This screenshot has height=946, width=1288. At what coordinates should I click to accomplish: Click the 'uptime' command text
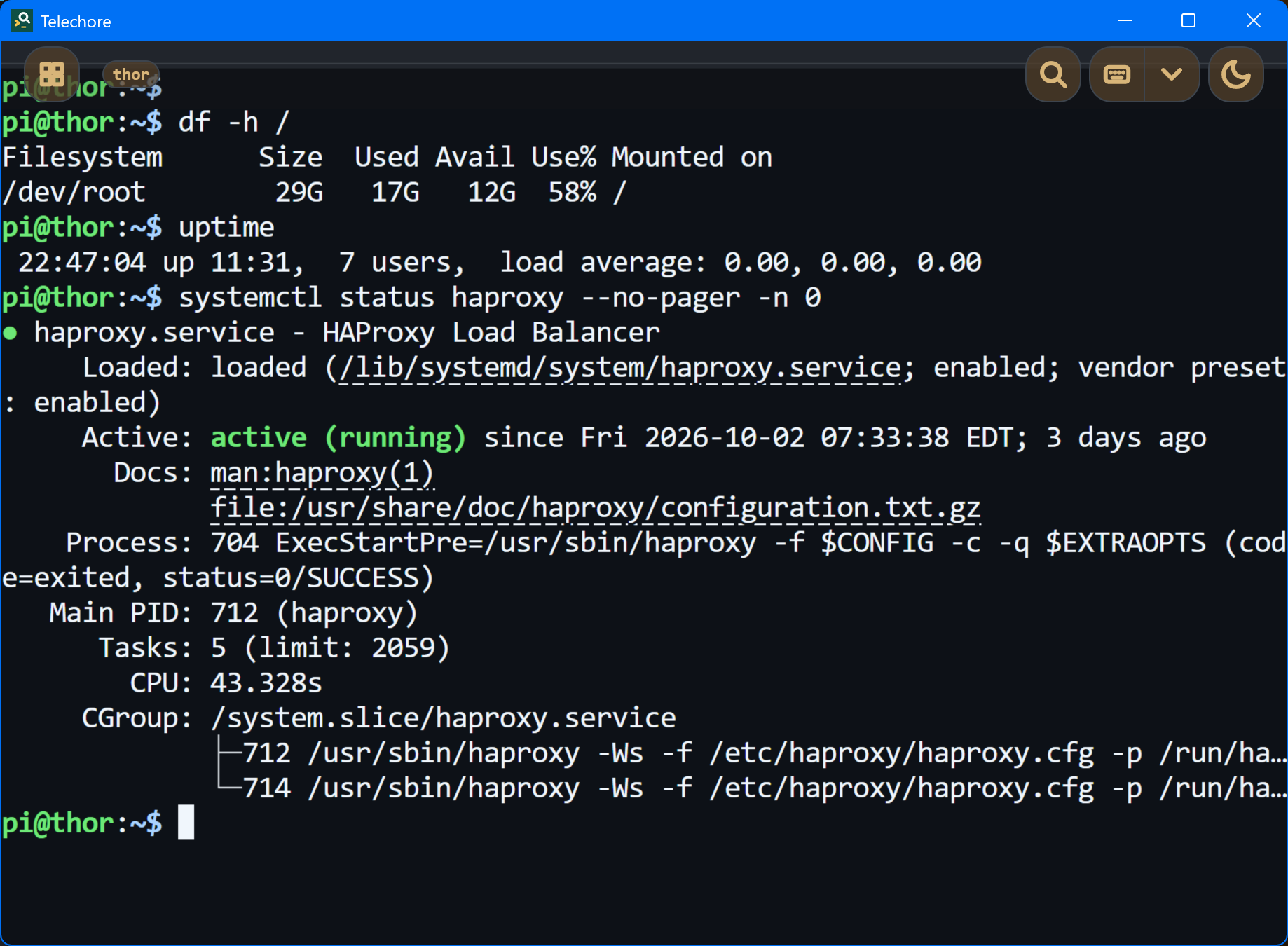coord(226,228)
